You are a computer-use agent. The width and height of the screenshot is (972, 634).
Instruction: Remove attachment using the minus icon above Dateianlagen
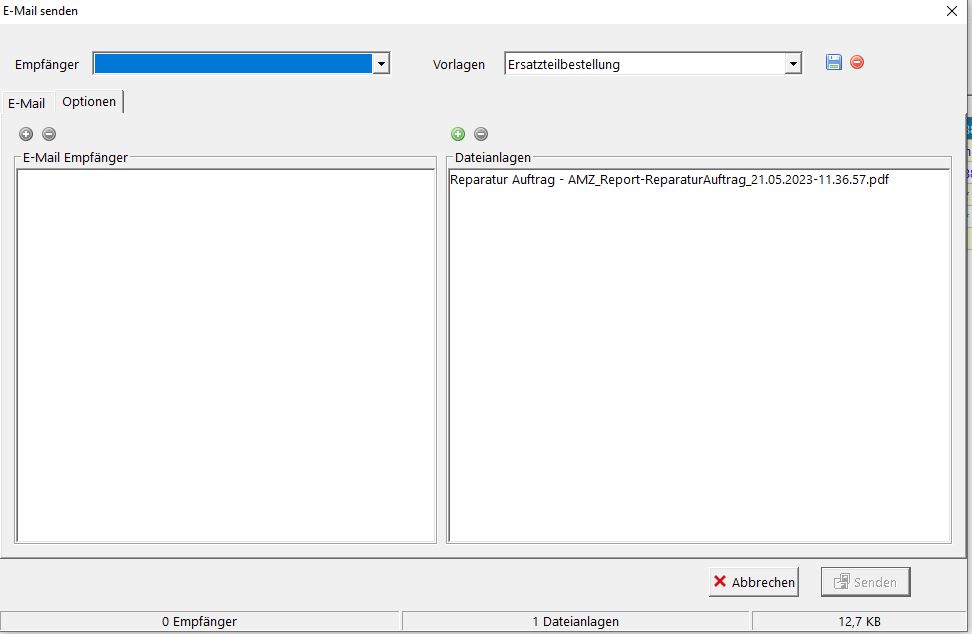pos(481,134)
